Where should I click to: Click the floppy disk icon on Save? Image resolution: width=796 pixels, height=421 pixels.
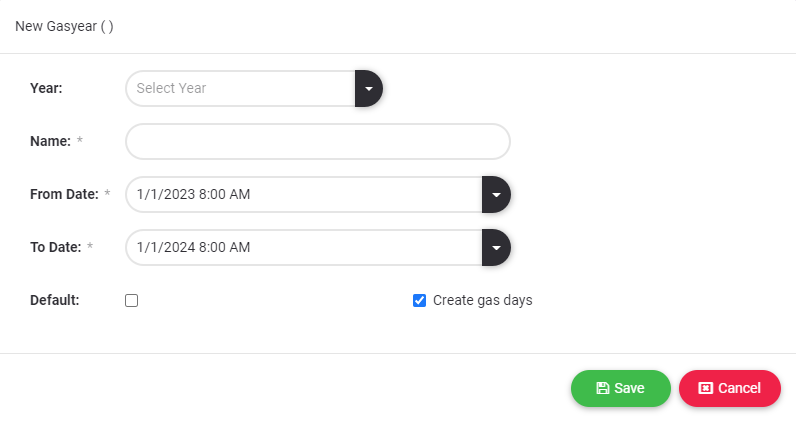(x=602, y=388)
